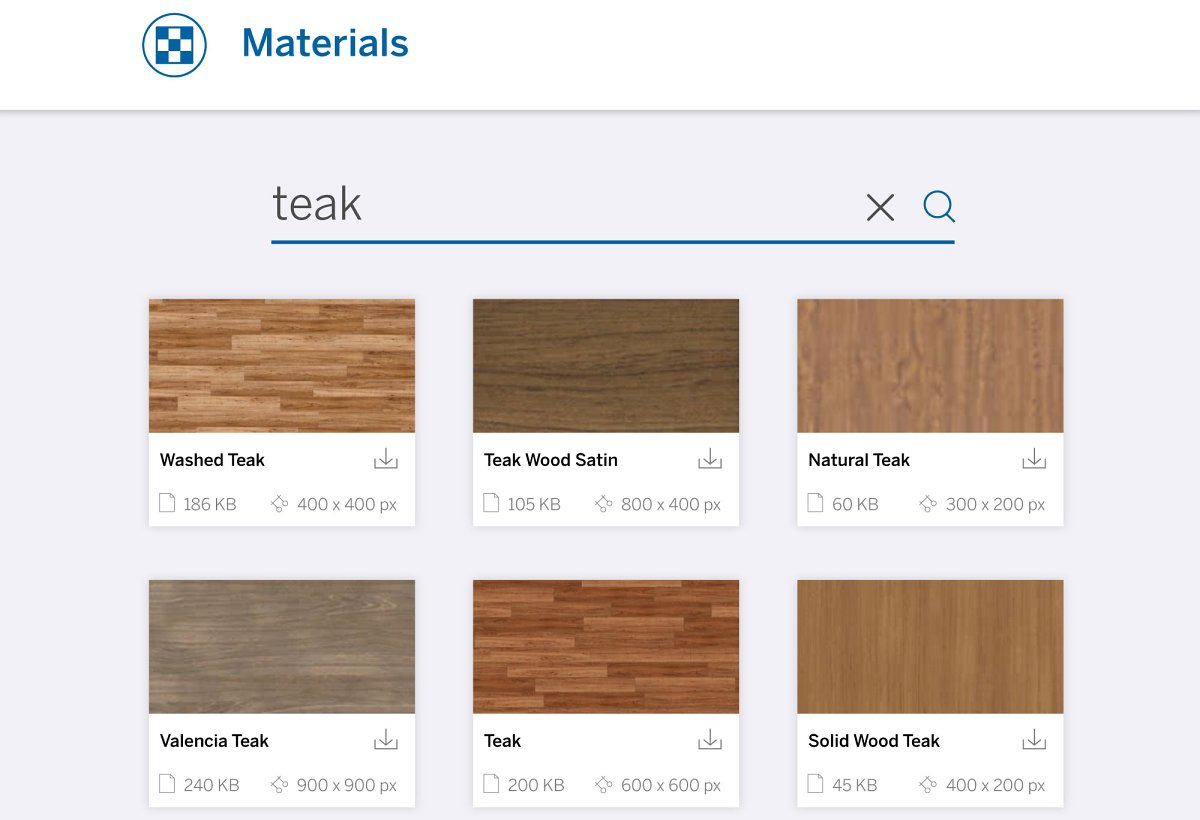Image resolution: width=1200 pixels, height=820 pixels.
Task: Open the Washed Teak thumbnail image
Action: click(282, 366)
